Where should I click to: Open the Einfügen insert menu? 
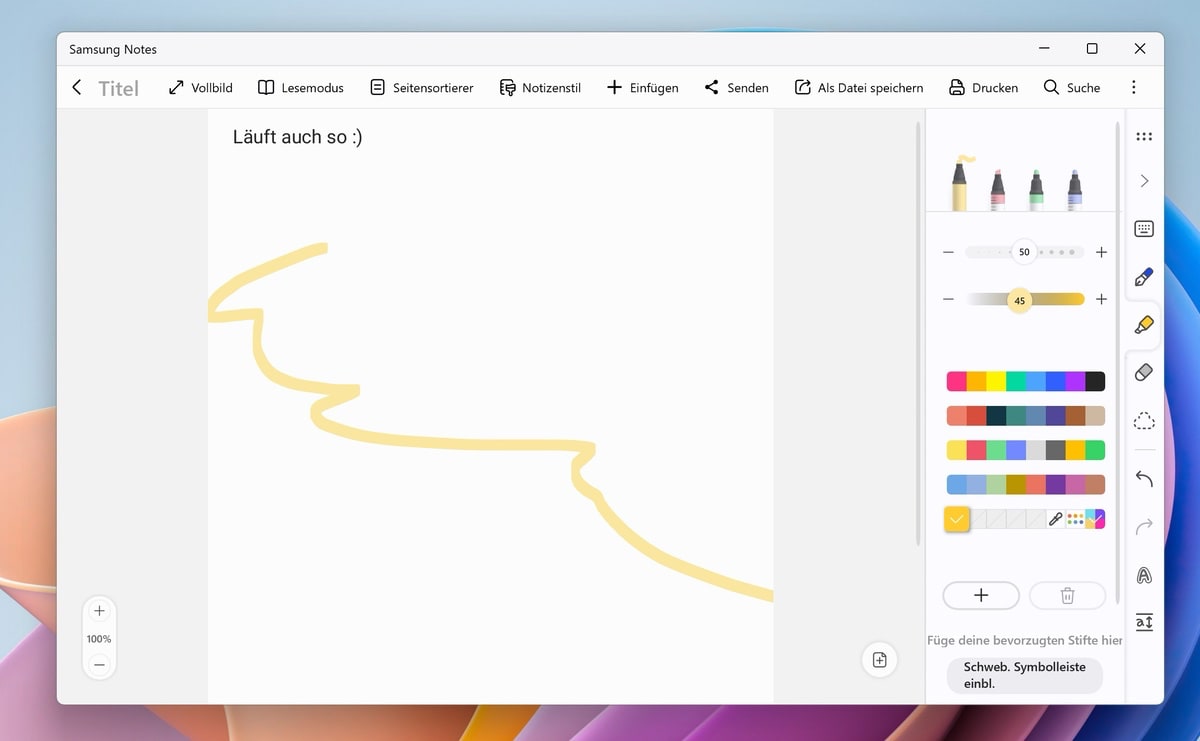click(x=642, y=88)
